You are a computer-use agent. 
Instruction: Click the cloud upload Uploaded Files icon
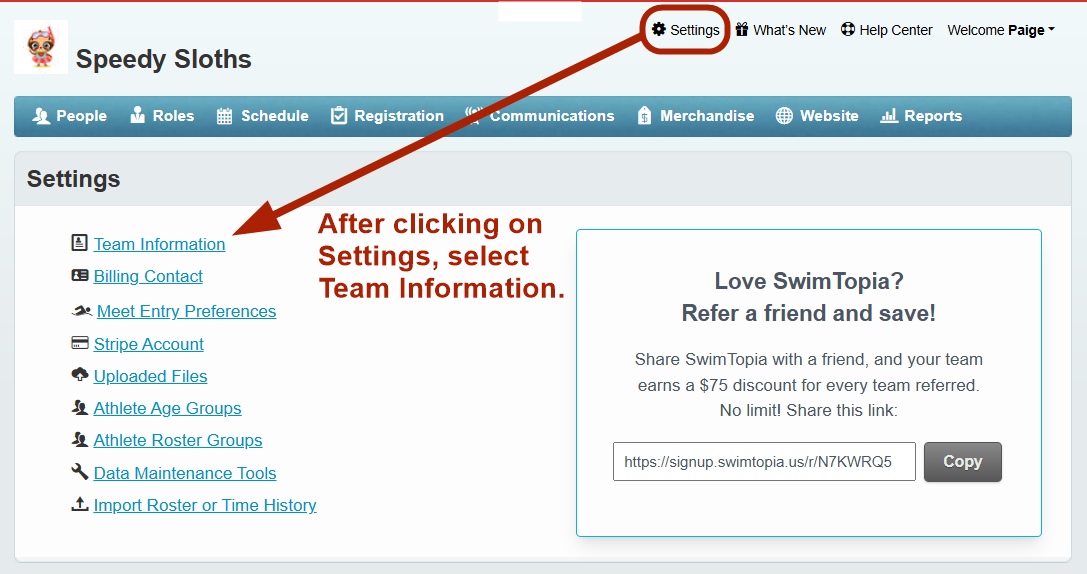pos(80,375)
